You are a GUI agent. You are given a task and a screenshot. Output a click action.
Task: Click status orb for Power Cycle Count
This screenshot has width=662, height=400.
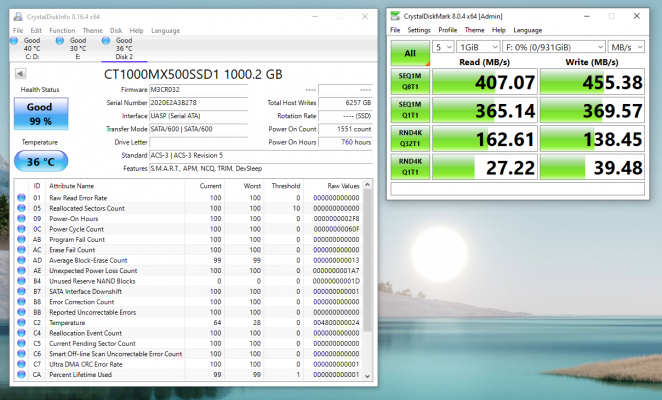[21, 229]
